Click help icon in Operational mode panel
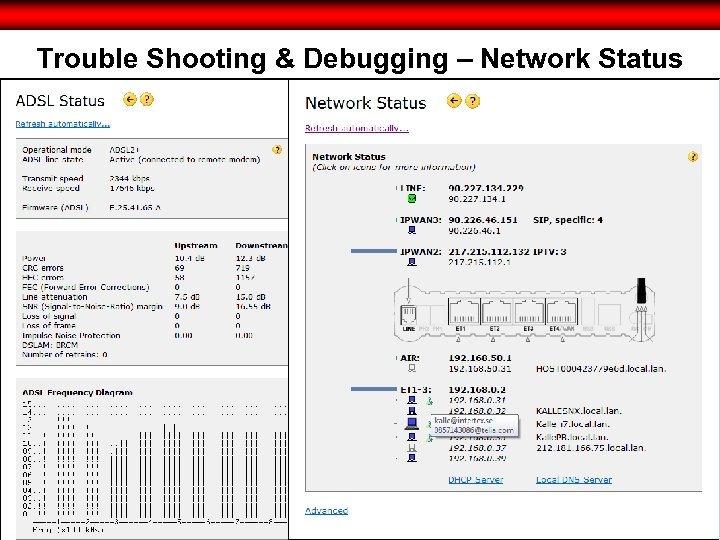720x540 pixels. coord(277,150)
